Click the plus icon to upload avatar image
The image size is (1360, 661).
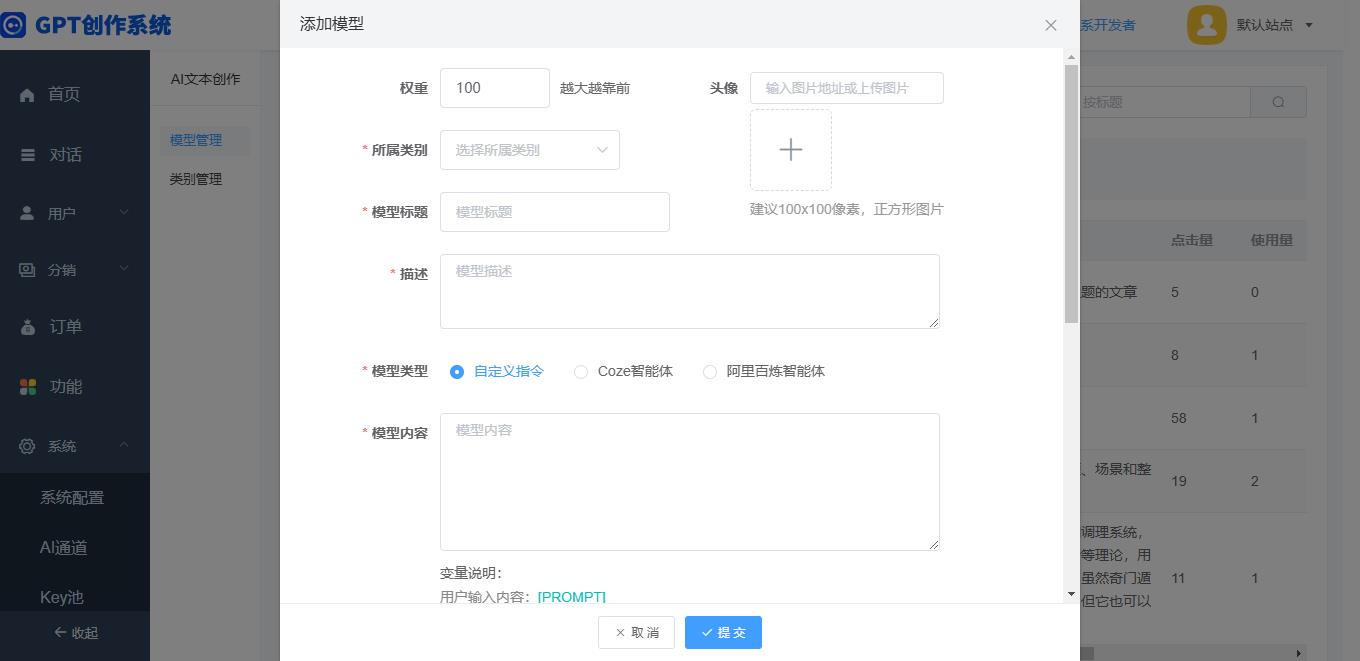click(x=790, y=150)
